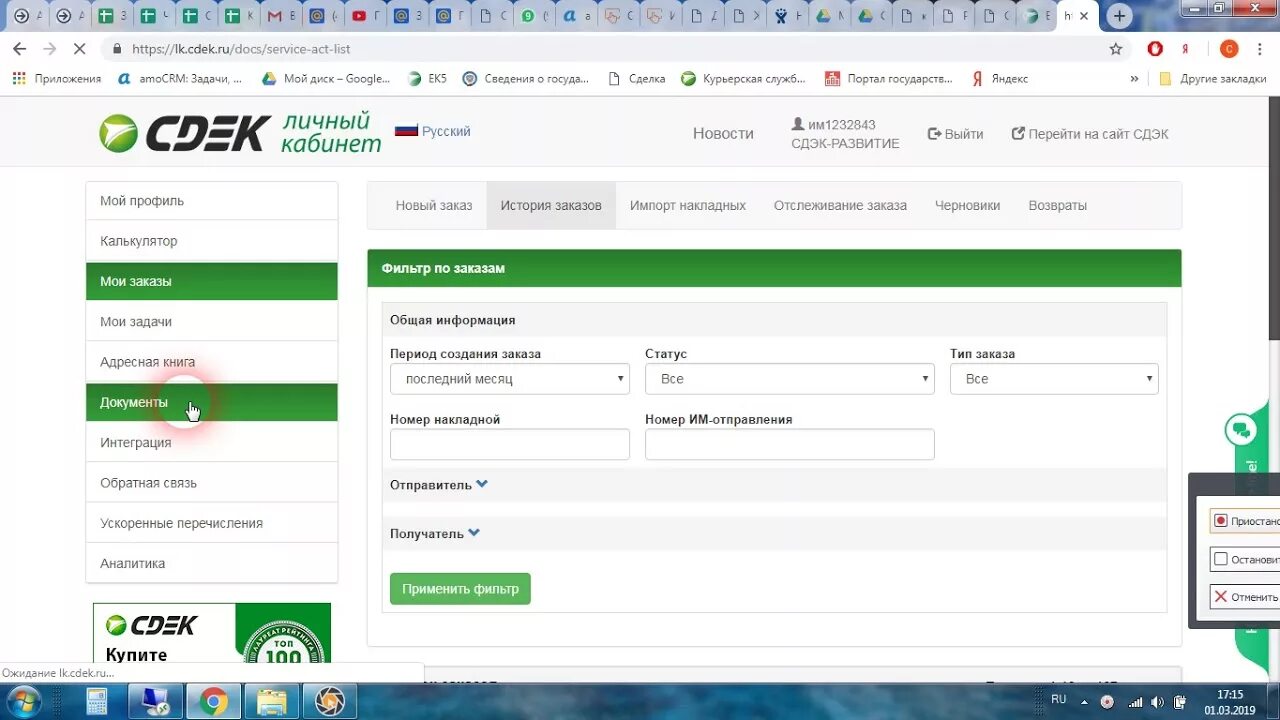This screenshot has width=1280, height=720.
Task: Cancel recording with Отменить
Action: coord(1244,597)
